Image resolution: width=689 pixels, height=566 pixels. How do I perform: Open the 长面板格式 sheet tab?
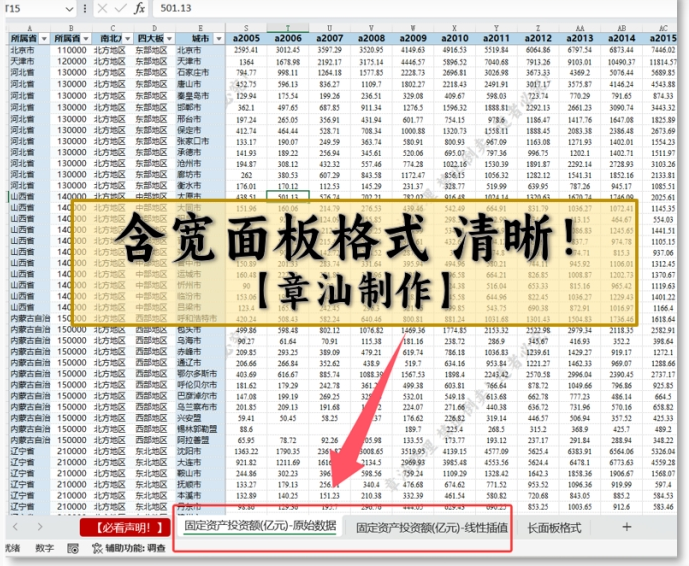click(x=555, y=527)
